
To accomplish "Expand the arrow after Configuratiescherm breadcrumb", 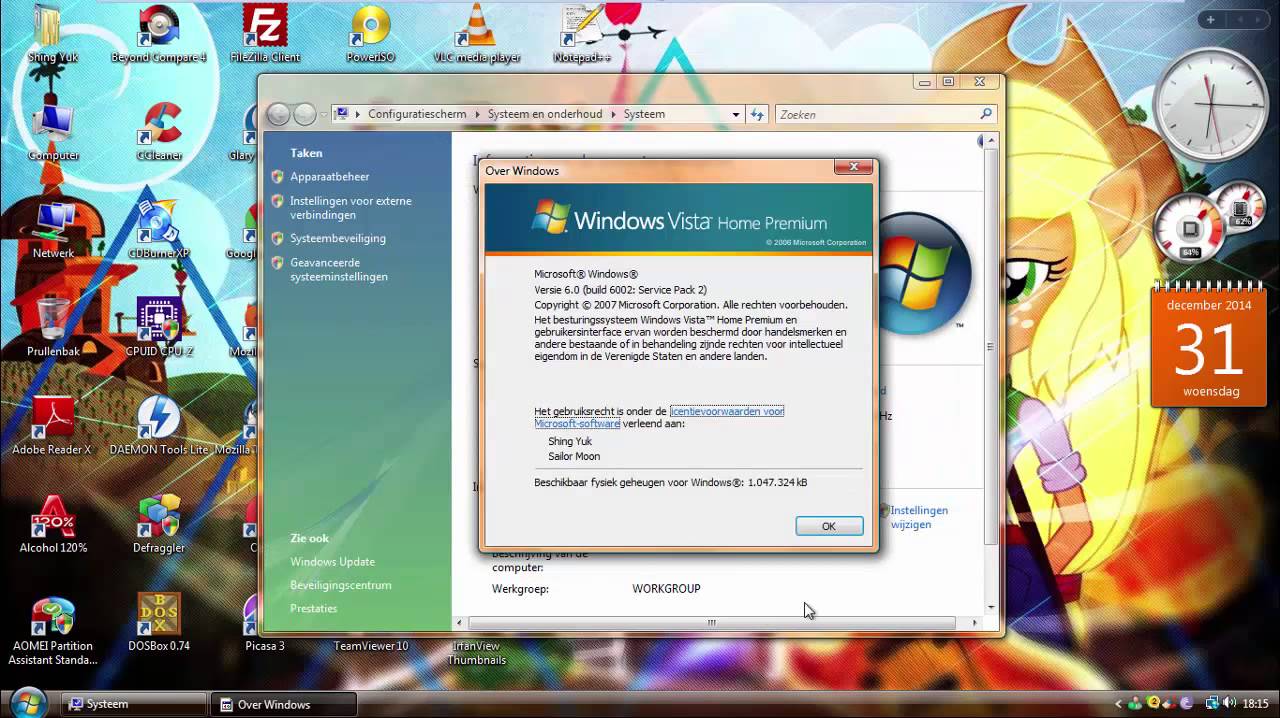I will point(477,114).
